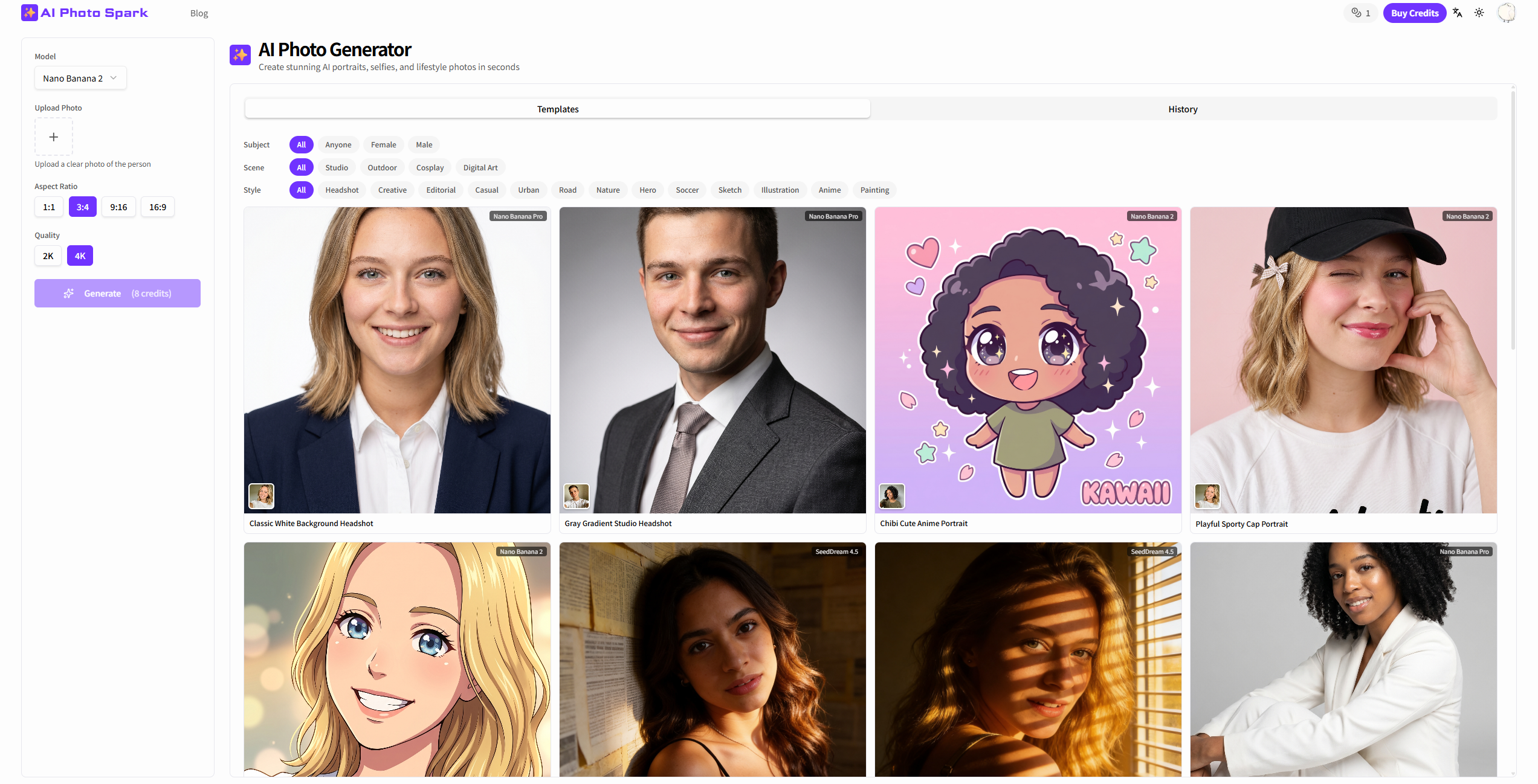Click source photo thumbnail on Classic White Background Headshot
Viewport: 1538px width, 784px height.
click(x=262, y=496)
